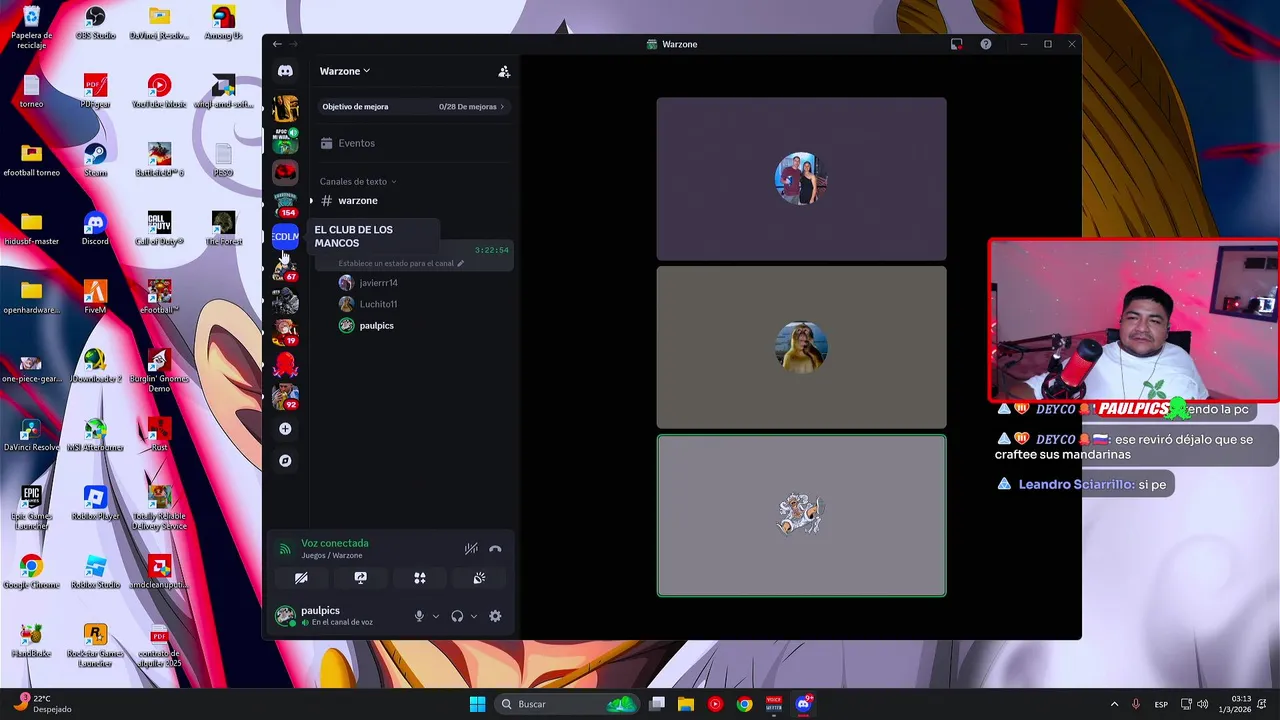Open Windows Start menu

coord(477,704)
